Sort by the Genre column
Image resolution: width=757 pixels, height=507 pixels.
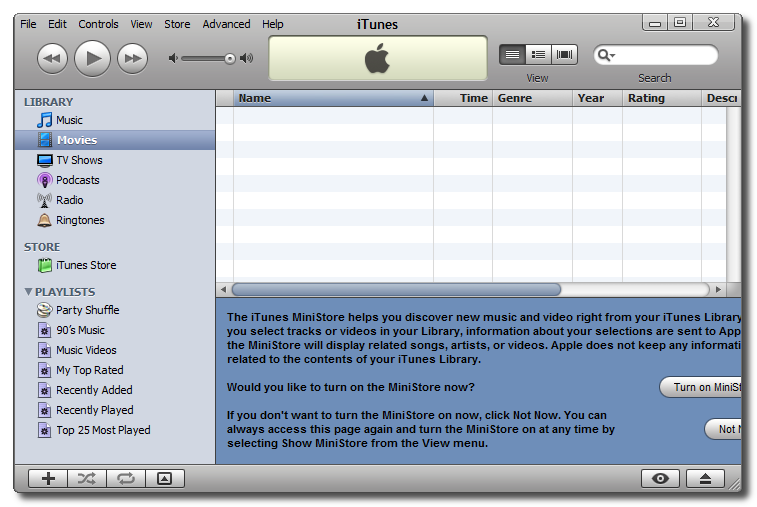point(533,98)
